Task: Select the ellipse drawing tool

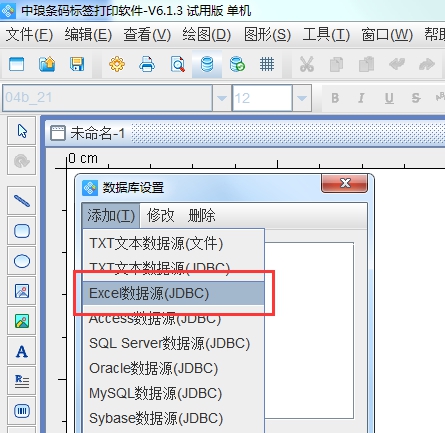Action: [22, 261]
